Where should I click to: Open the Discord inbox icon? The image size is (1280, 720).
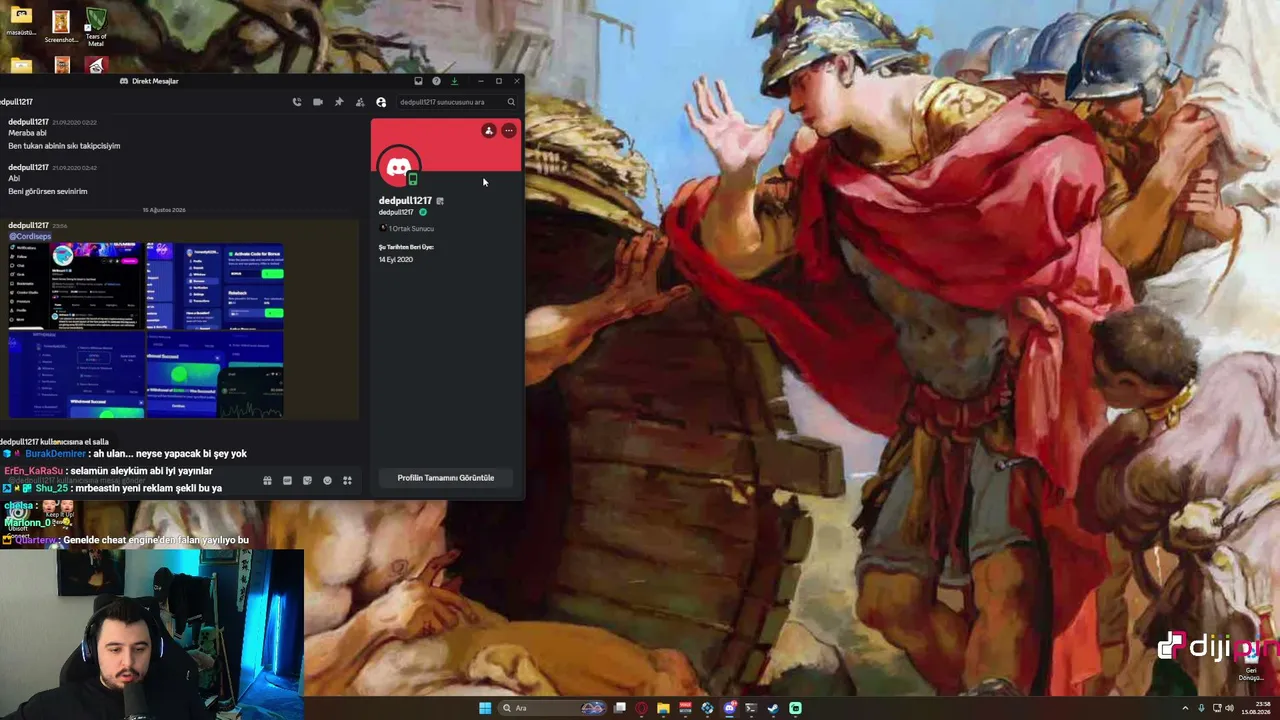pyautogui.click(x=418, y=81)
